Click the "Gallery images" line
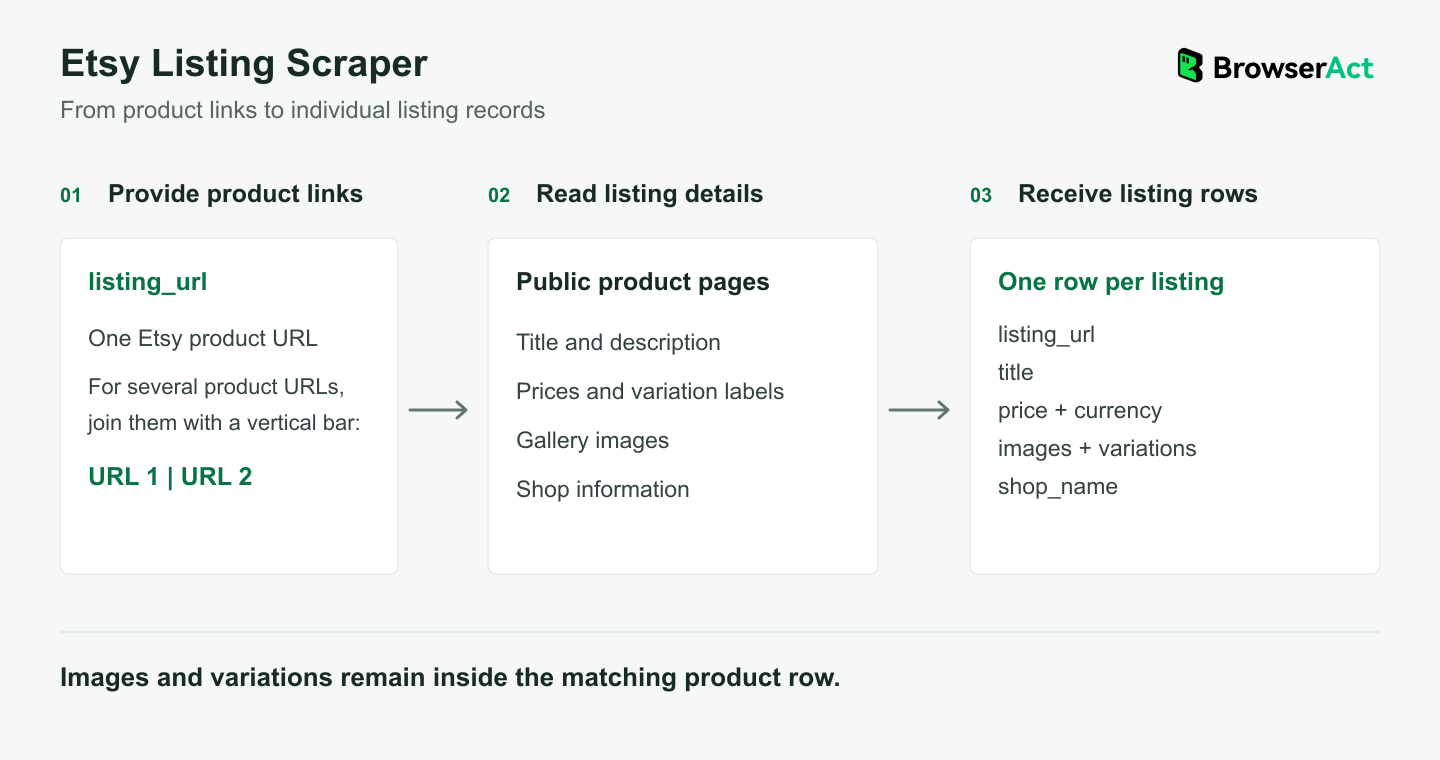Image resolution: width=1440 pixels, height=760 pixels. point(592,440)
